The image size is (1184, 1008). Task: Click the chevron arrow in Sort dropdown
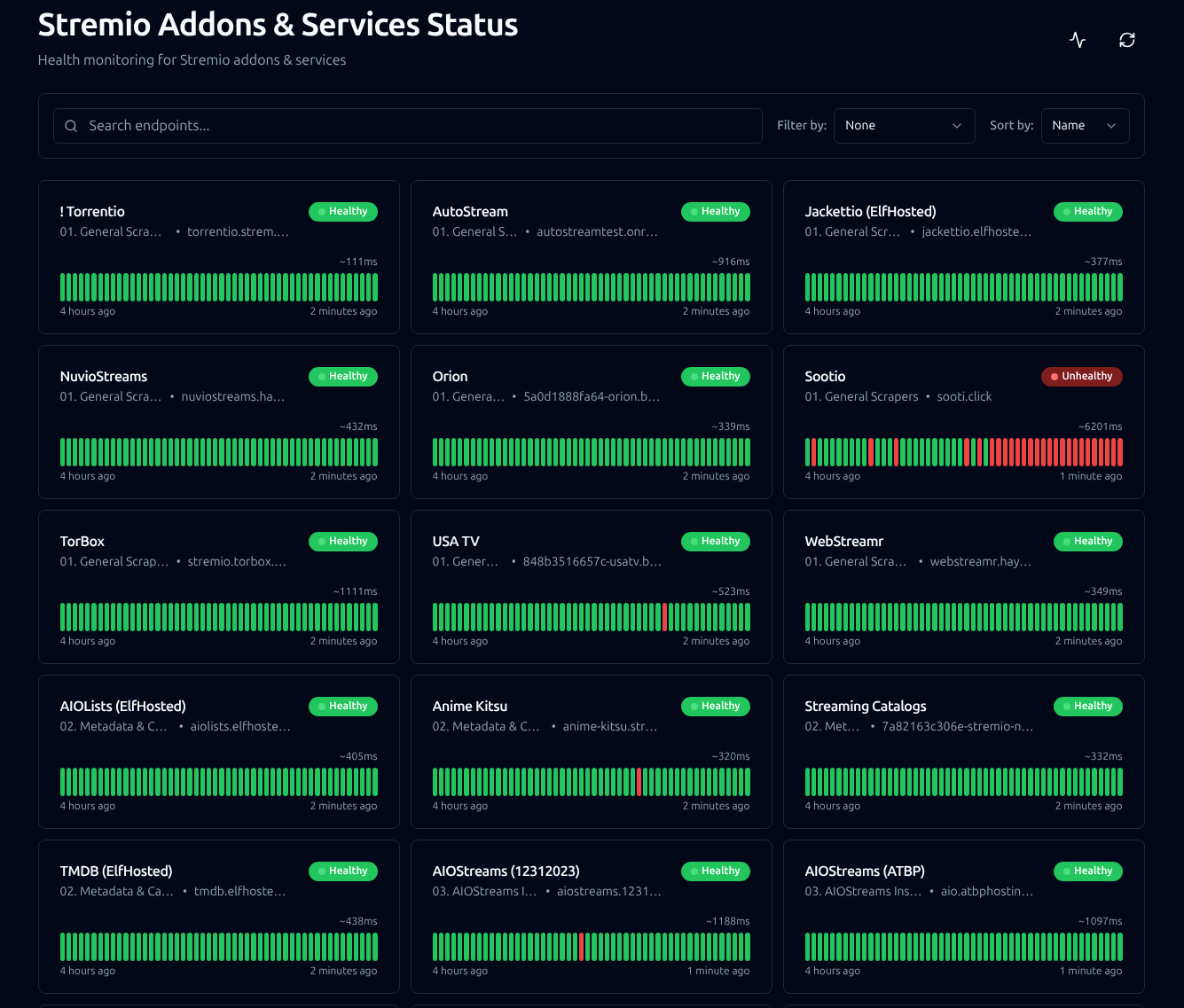click(1111, 126)
